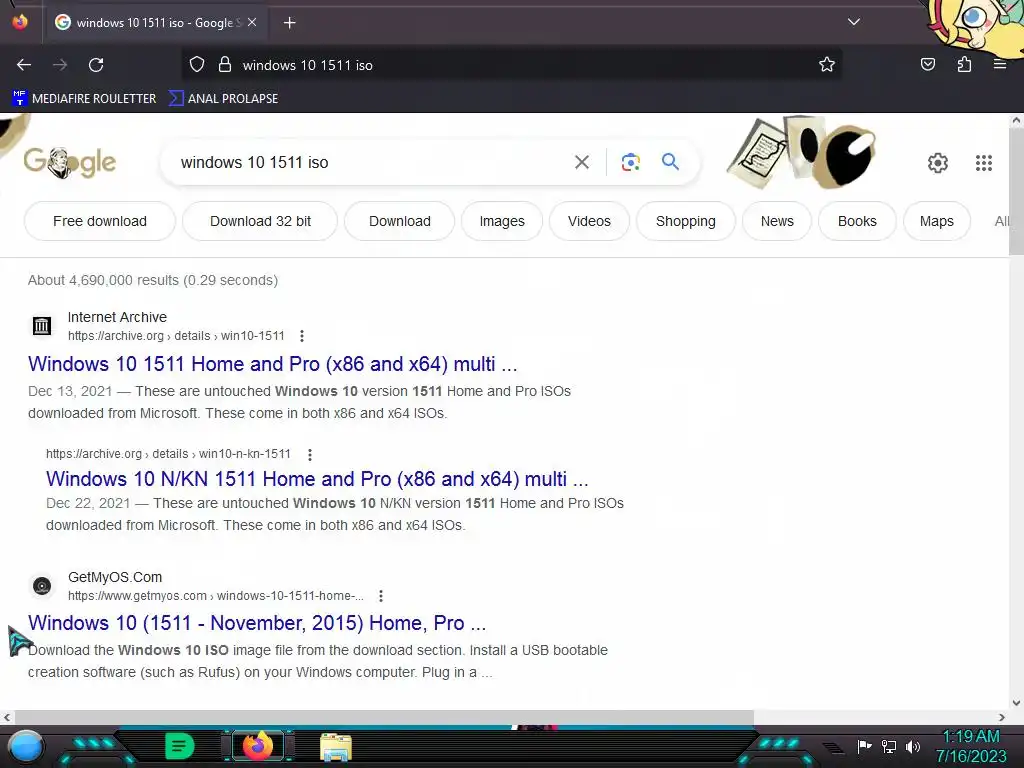Switch to the News results tab
Viewport: 1024px width, 768px height.
[777, 221]
